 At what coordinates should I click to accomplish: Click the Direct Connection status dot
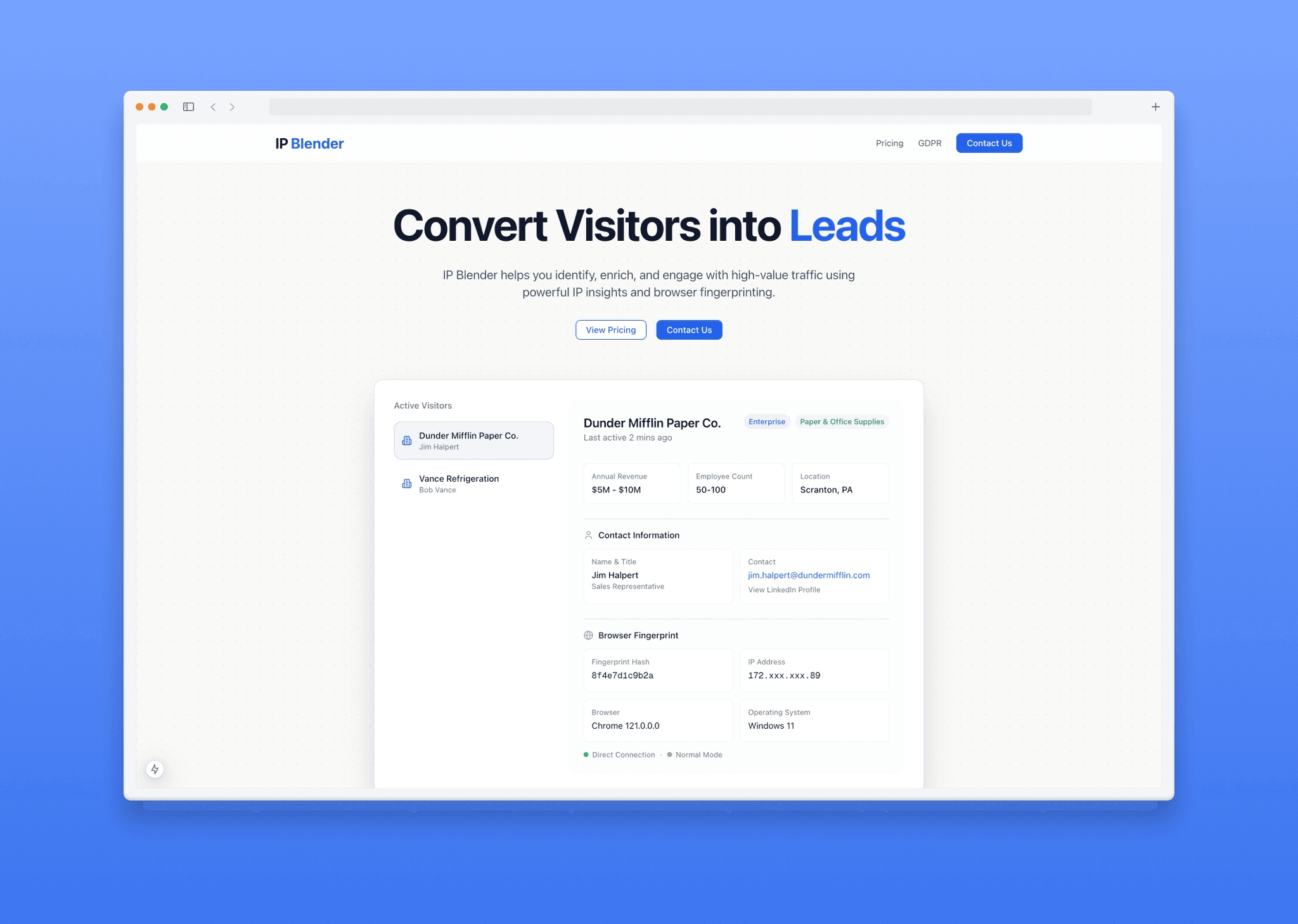[585, 754]
